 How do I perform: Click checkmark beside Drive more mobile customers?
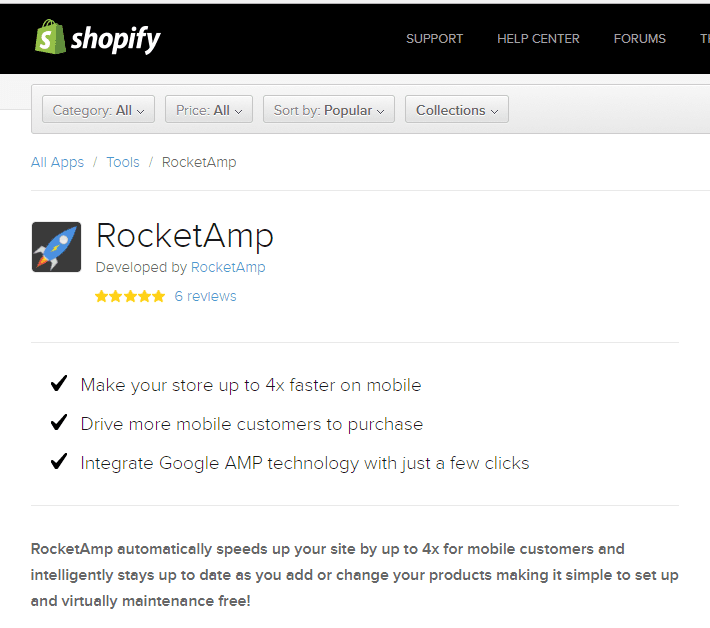[x=59, y=423]
